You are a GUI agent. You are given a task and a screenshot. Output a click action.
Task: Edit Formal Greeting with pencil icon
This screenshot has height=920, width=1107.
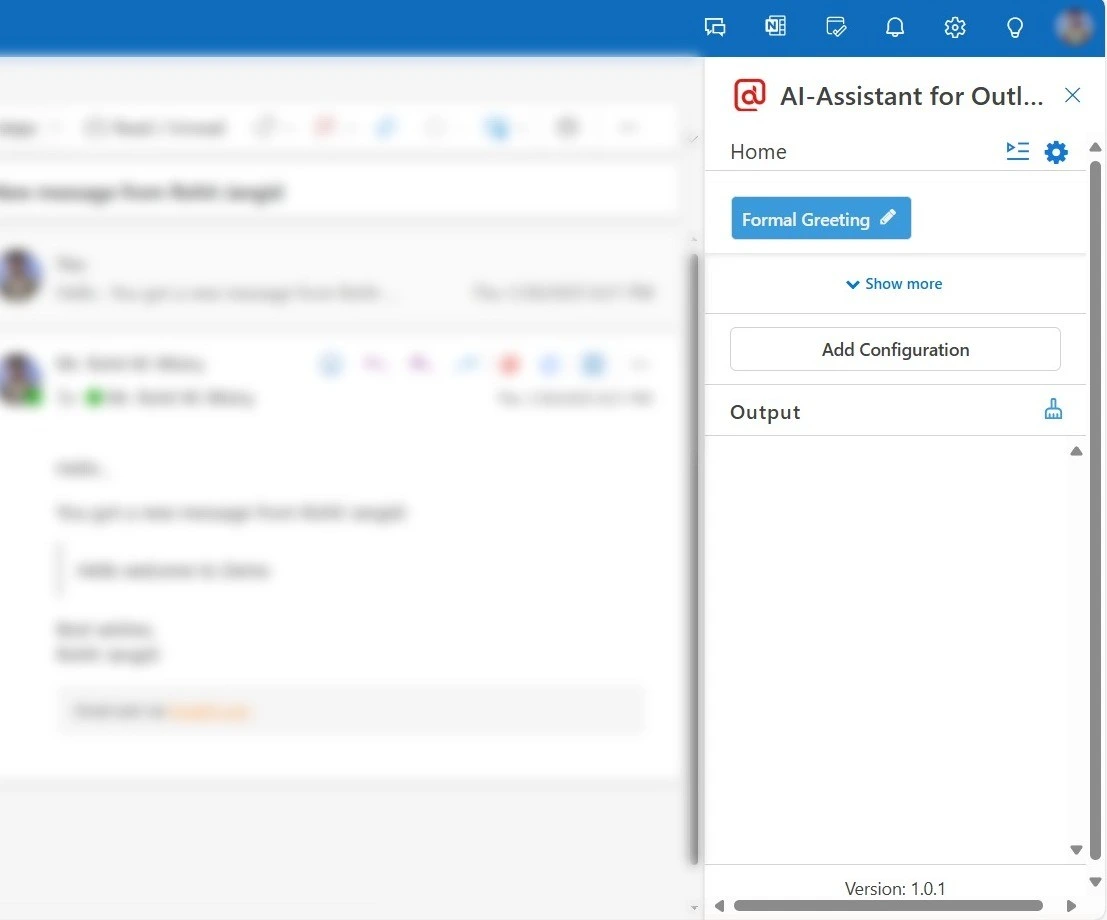[888, 217]
